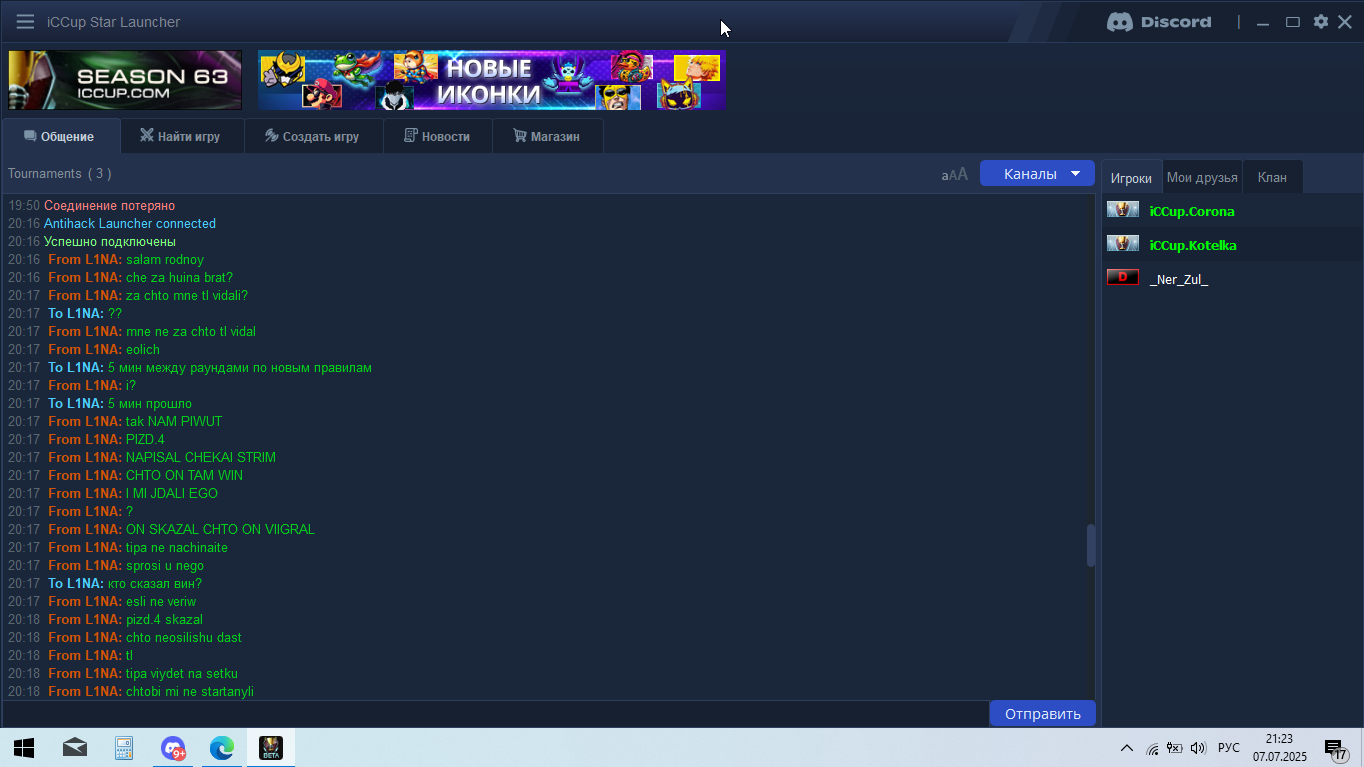The width and height of the screenshot is (1364, 767).
Task: Switch keyboard language via РУС indicator
Action: coord(1229,748)
